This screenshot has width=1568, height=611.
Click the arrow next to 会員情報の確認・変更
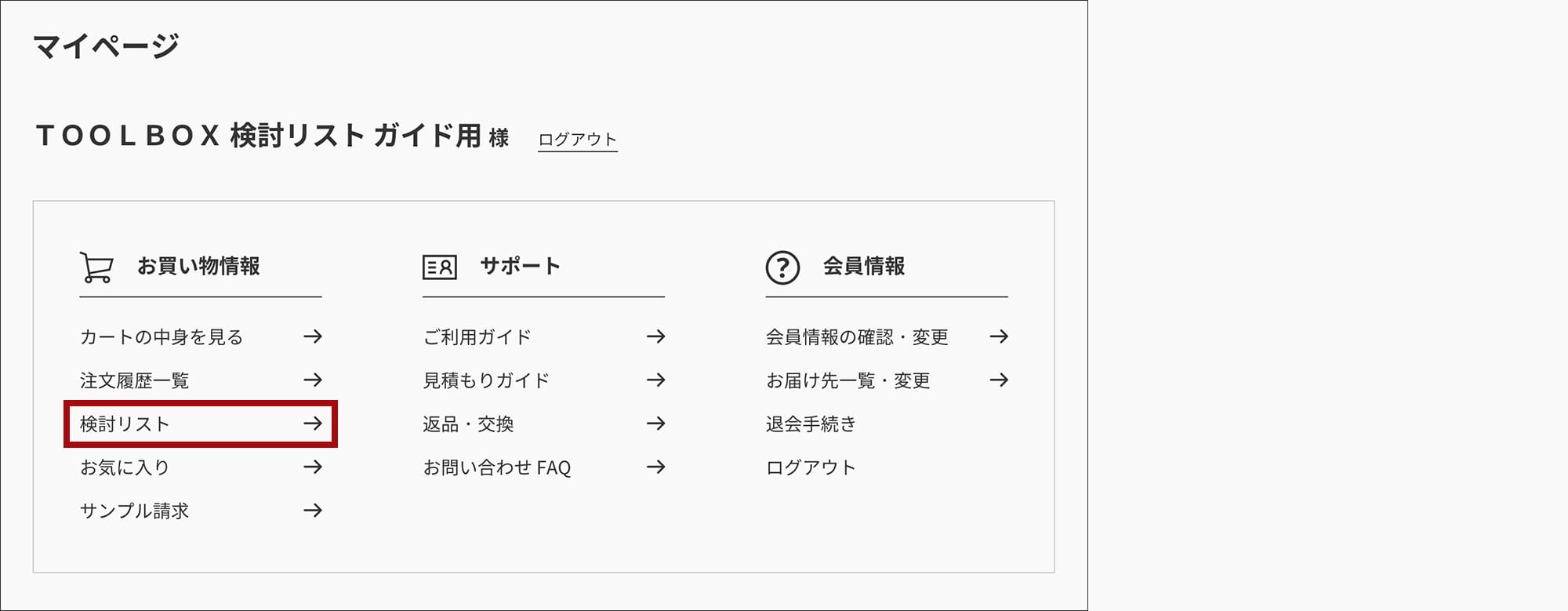999,336
